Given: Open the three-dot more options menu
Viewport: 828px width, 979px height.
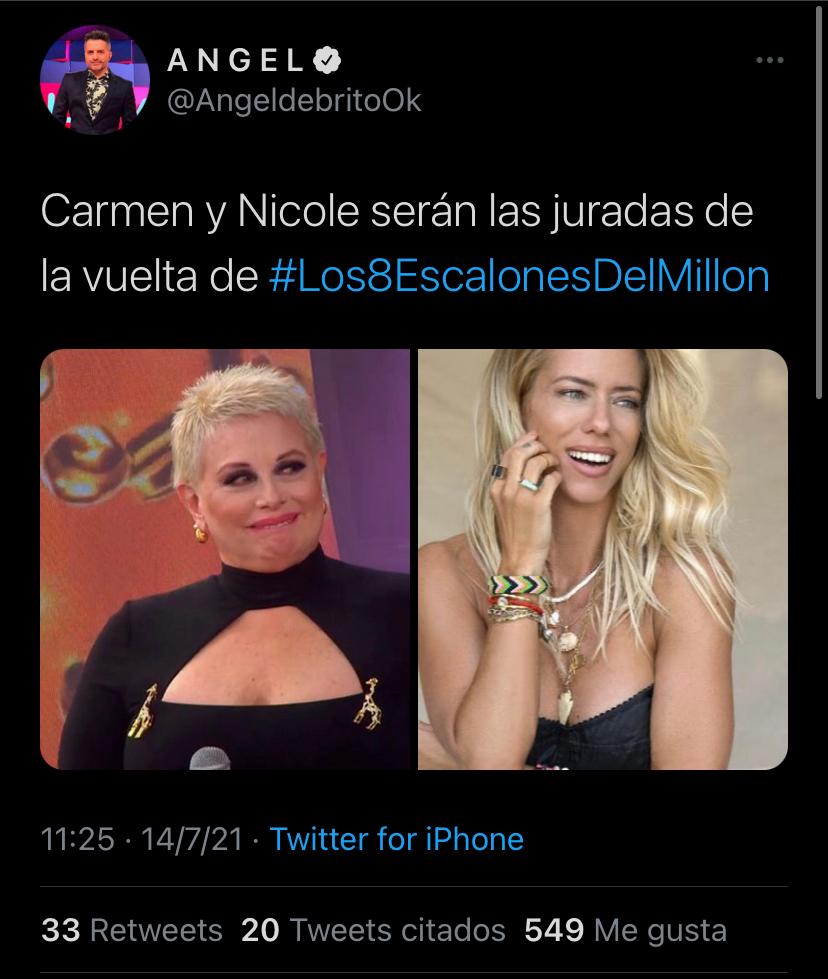Looking at the screenshot, I should click(769, 60).
